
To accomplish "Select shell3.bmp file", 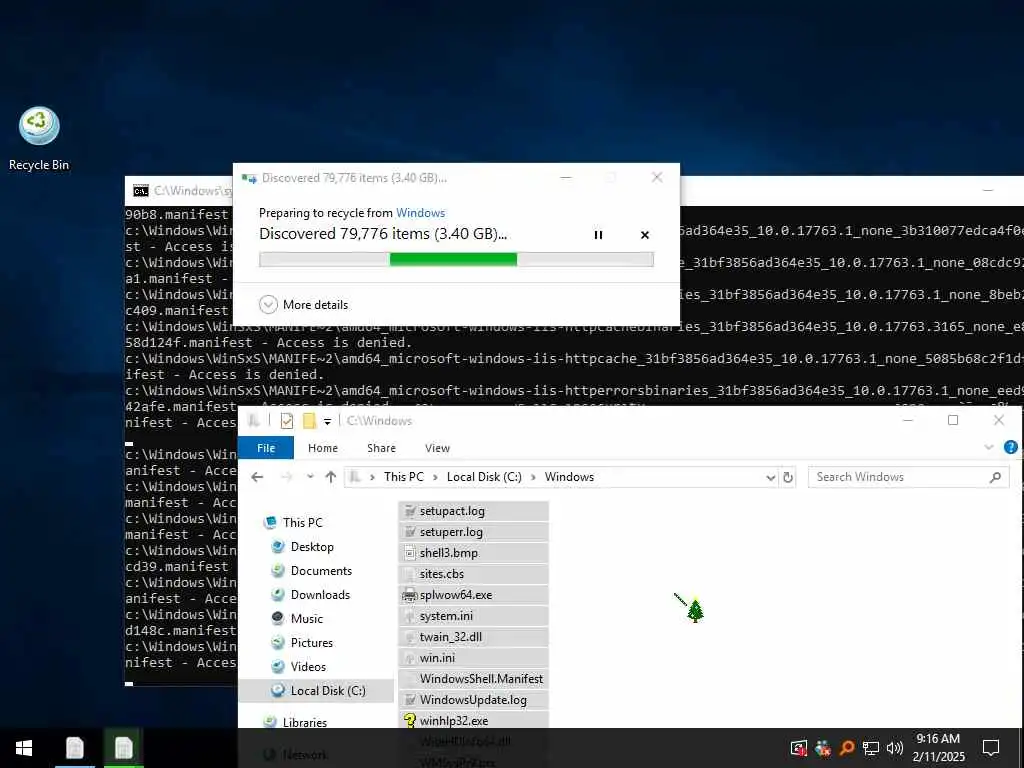I will [x=473, y=553].
